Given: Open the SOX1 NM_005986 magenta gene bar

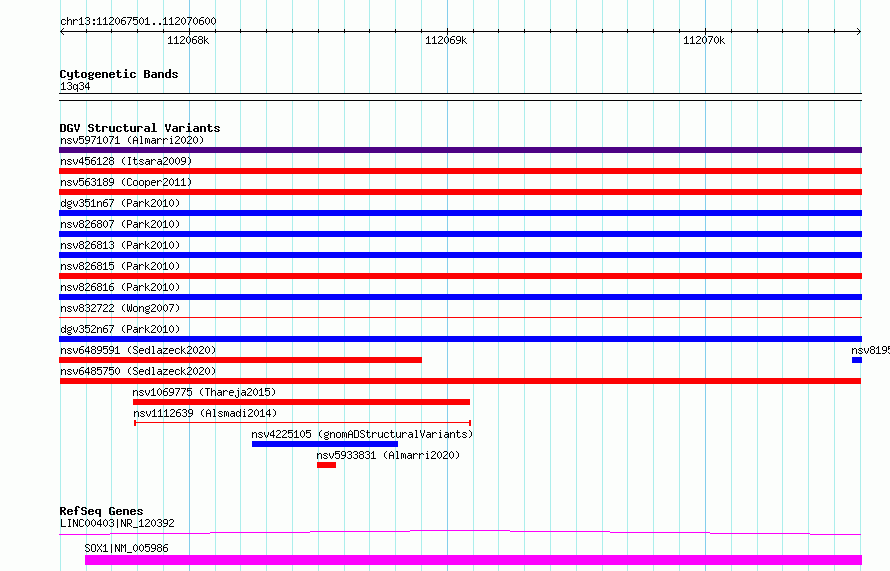Looking at the screenshot, I should [473, 560].
